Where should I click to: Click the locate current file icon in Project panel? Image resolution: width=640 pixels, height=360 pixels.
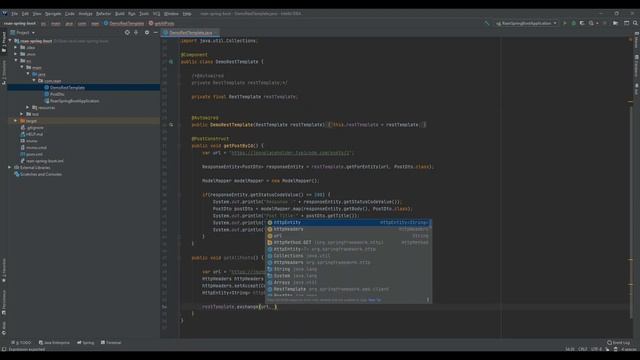127,32
